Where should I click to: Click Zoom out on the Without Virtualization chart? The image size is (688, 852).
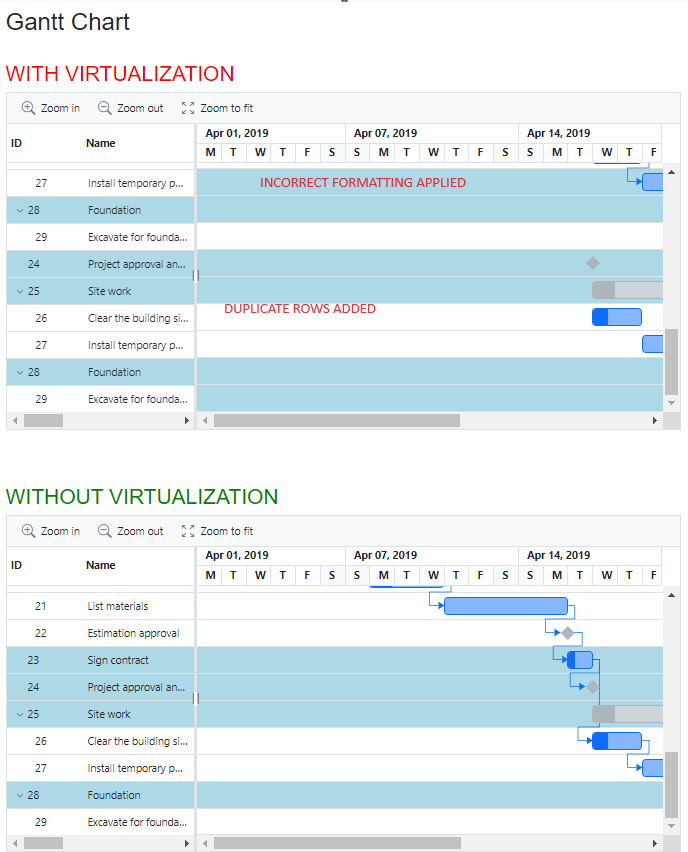pyautogui.click(x=130, y=531)
